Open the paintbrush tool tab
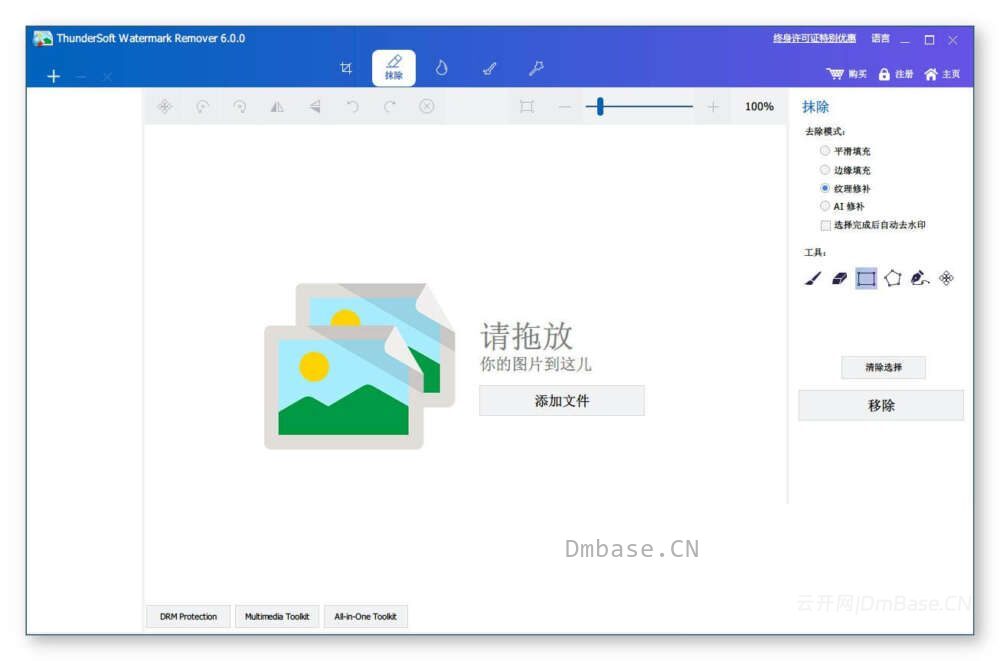Image resolution: width=1000 pixels, height=661 pixels. pos(489,68)
